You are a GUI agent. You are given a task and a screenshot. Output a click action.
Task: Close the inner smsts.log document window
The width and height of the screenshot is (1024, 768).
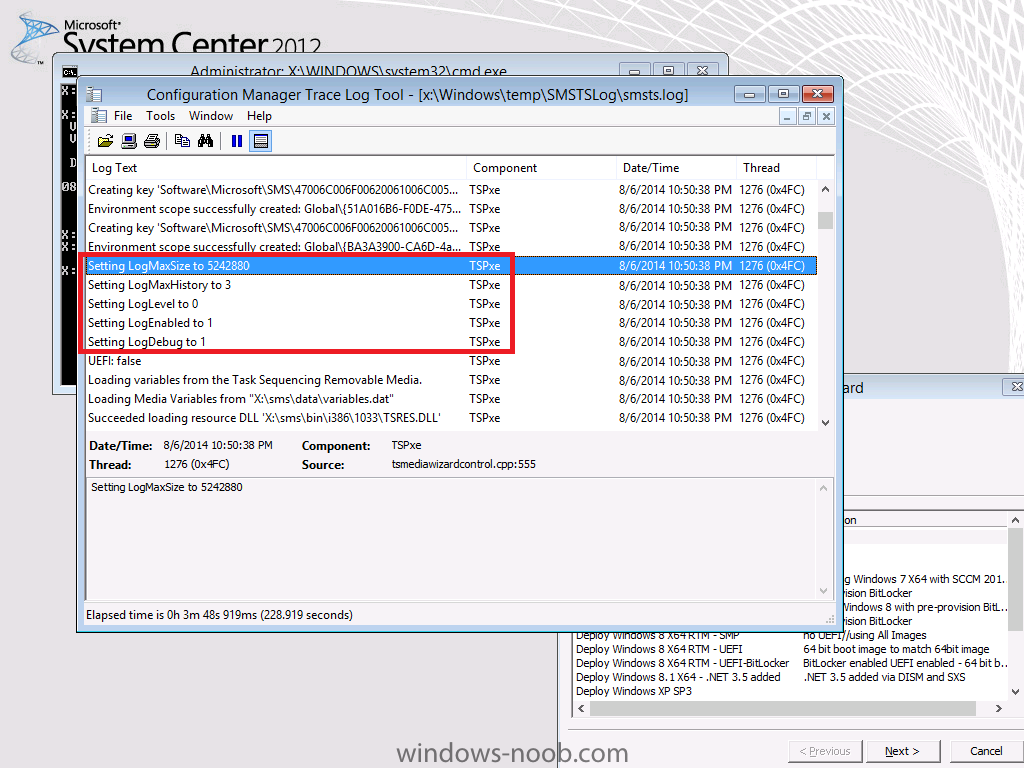826,116
